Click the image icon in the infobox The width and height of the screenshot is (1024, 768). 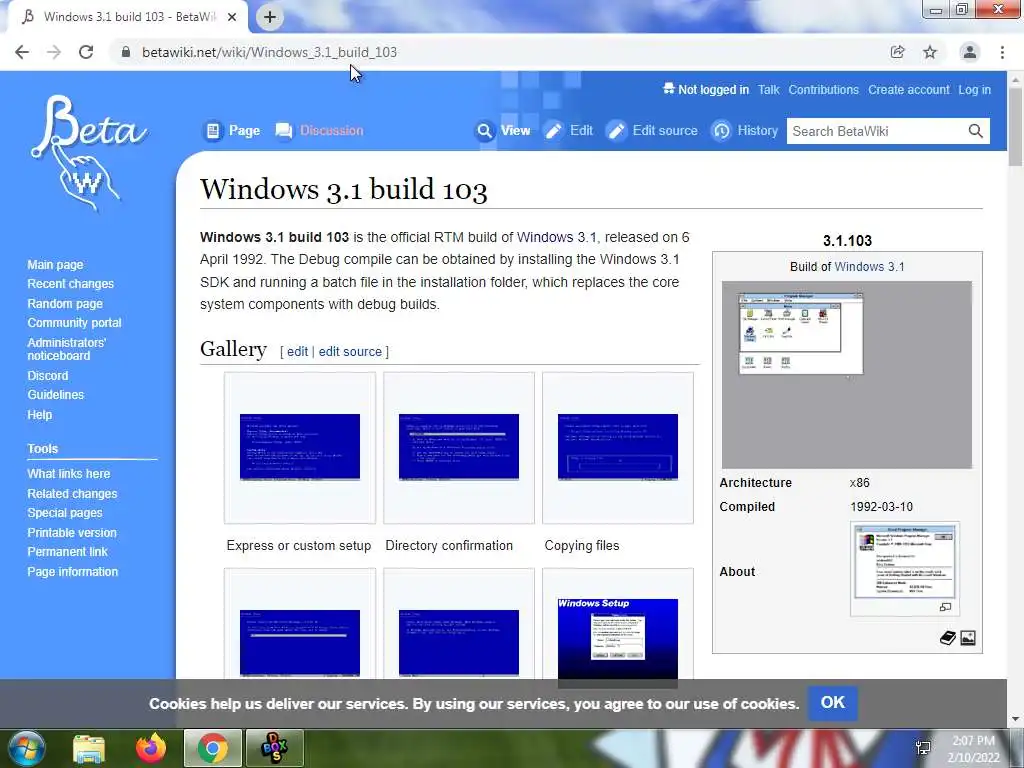point(968,638)
